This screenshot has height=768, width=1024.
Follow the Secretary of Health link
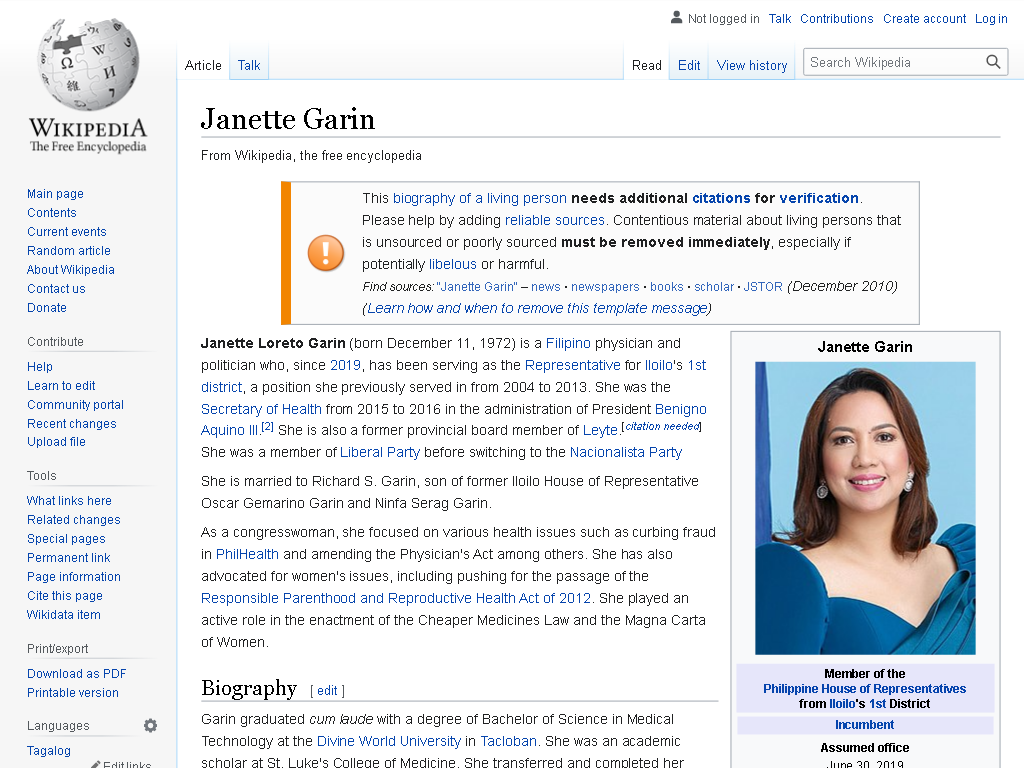pyautogui.click(x=261, y=409)
